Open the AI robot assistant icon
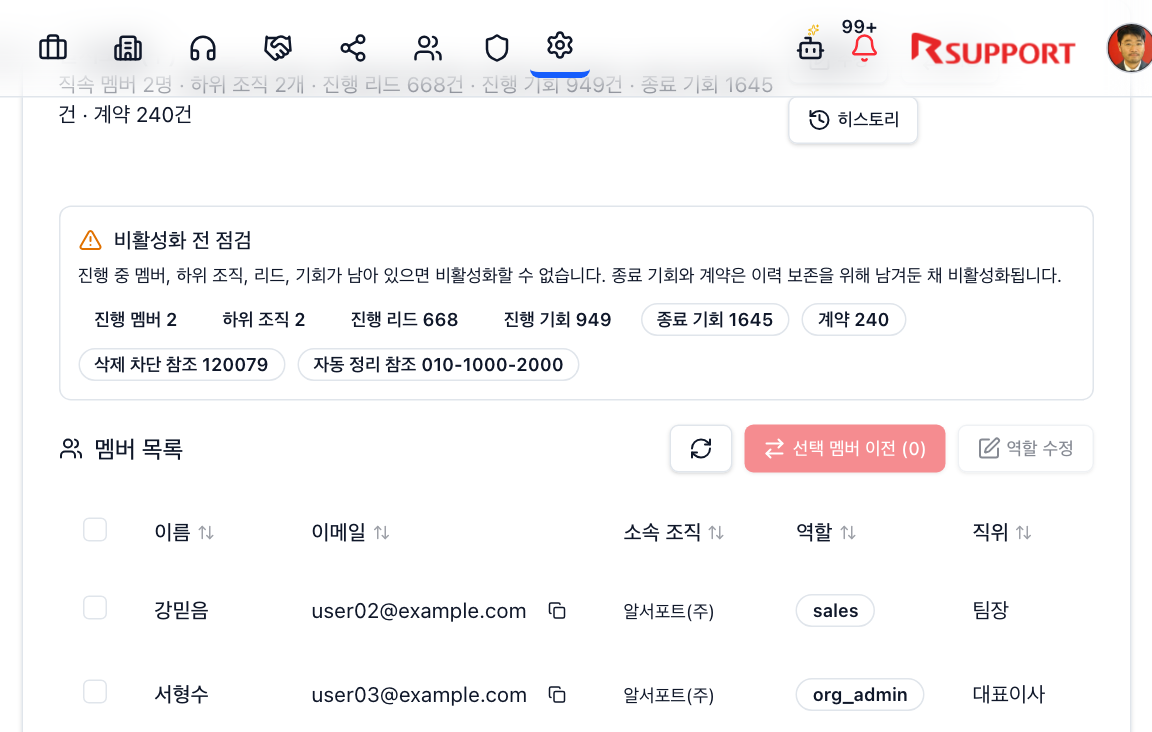Viewport: 1152px width, 732px height. [810, 47]
